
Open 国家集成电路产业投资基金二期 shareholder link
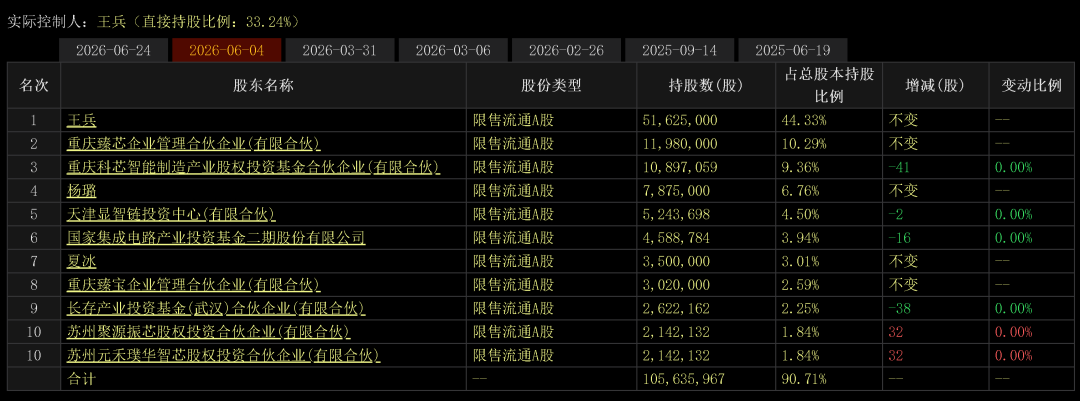[x=216, y=238]
